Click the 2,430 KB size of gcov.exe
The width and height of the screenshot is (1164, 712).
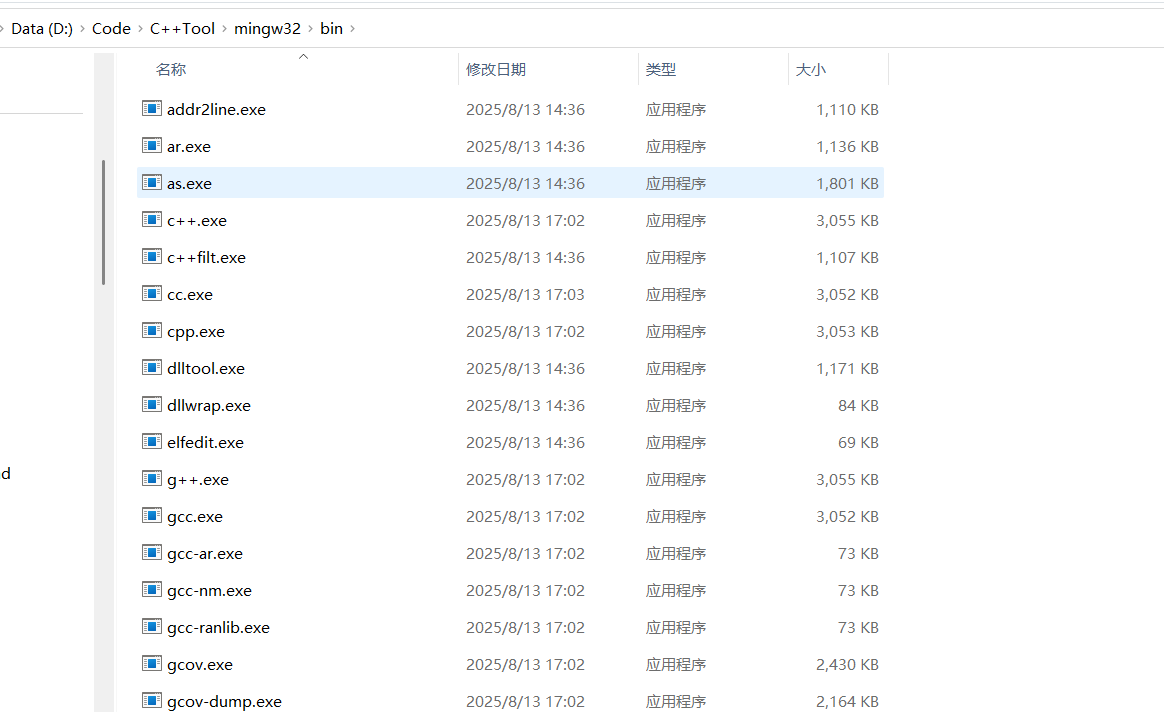[847, 665]
